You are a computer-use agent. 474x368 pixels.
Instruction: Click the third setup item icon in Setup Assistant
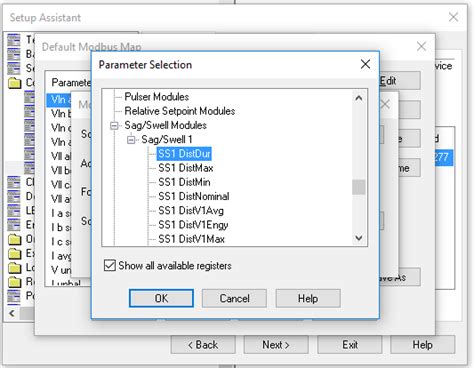pos(14,68)
